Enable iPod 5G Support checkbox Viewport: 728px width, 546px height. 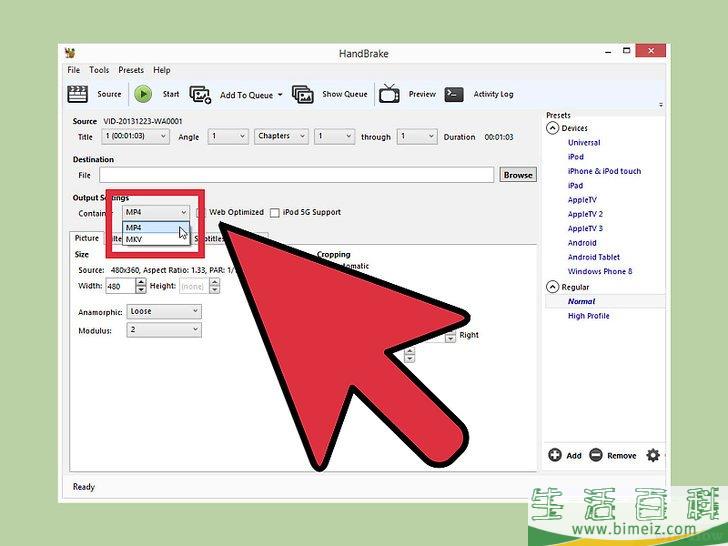275,213
